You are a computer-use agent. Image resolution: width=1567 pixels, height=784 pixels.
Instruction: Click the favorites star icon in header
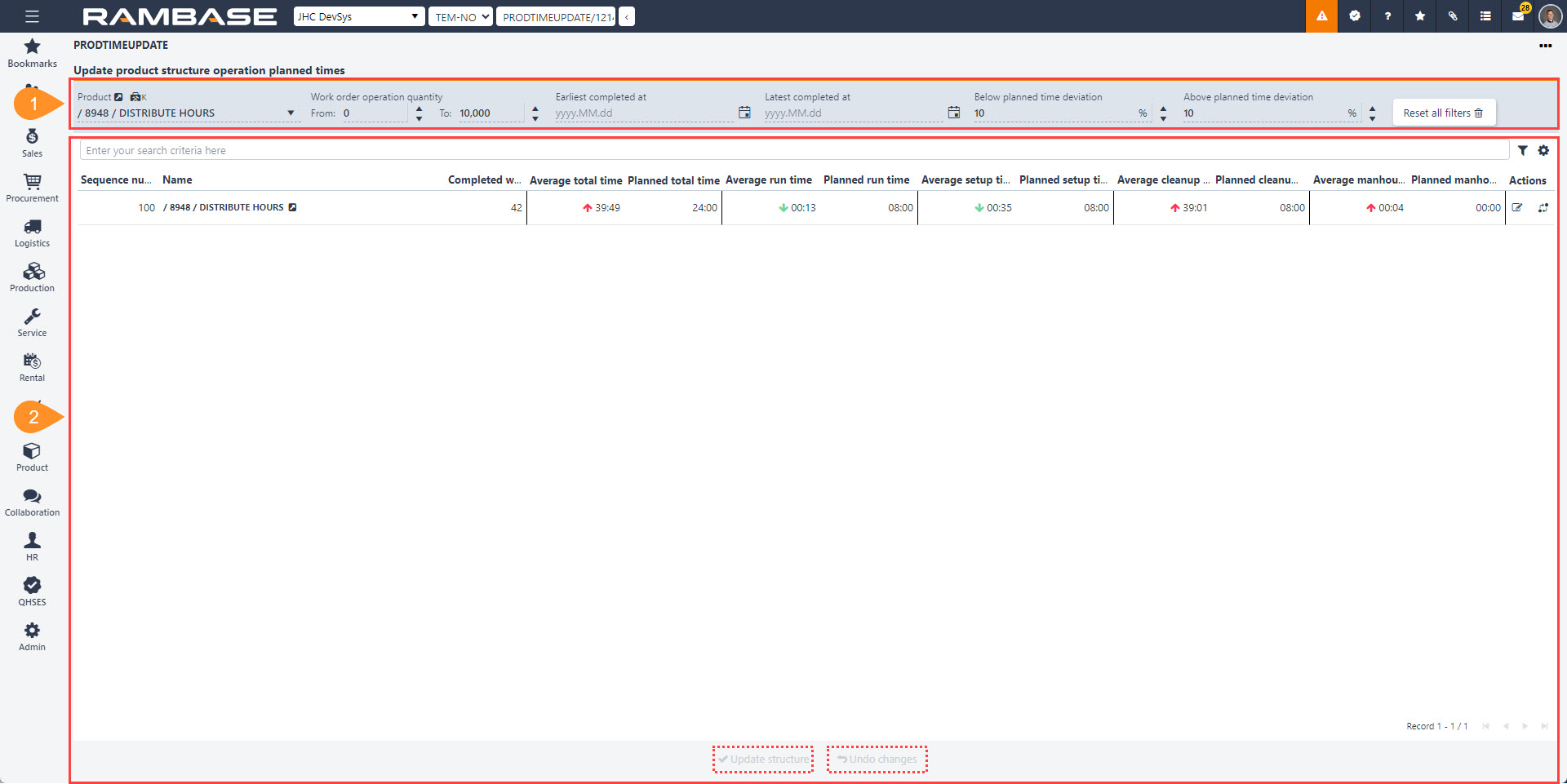point(1418,16)
